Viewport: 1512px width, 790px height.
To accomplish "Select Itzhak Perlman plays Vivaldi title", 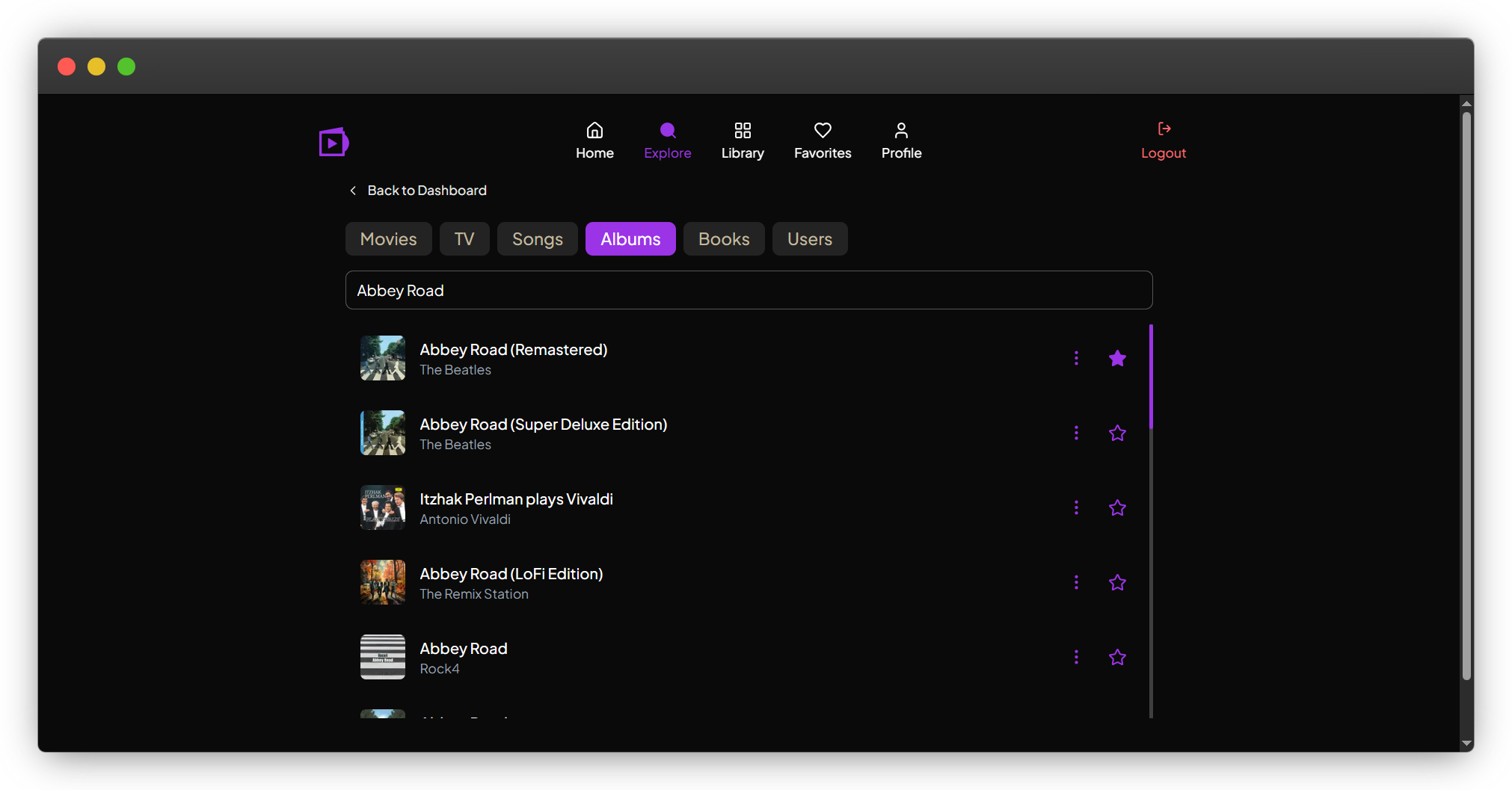I will 516,499.
